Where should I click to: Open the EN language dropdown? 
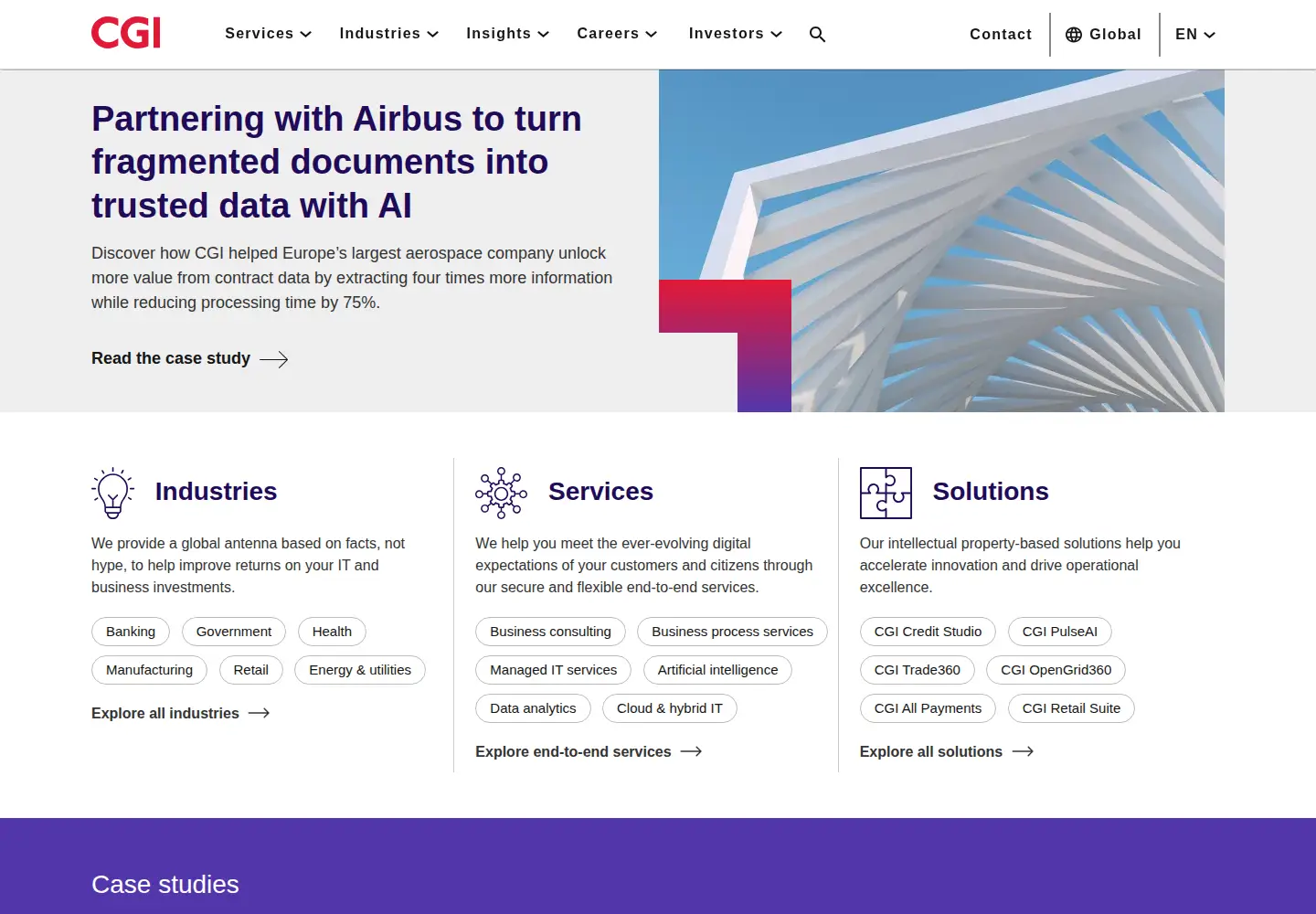click(x=1194, y=35)
